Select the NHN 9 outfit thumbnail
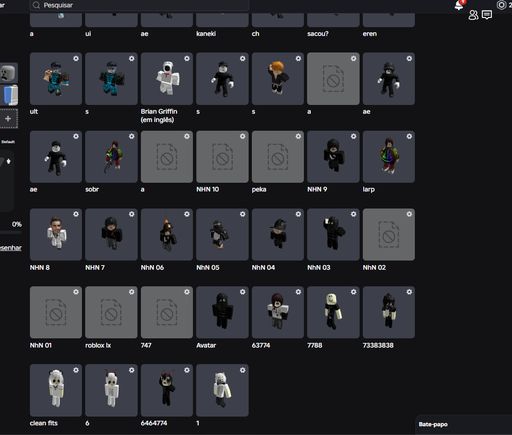 point(333,157)
